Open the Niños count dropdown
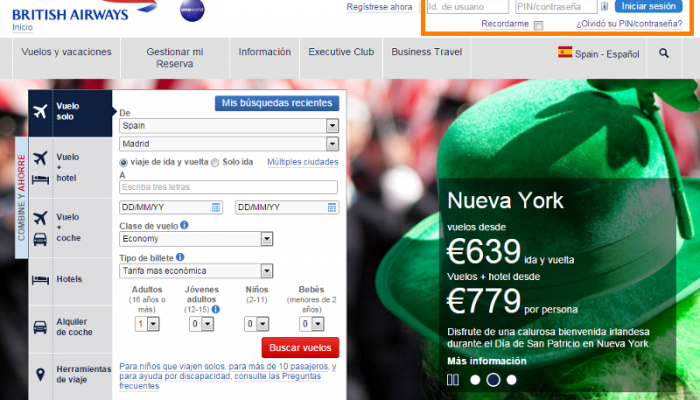700x400 pixels. [256, 324]
